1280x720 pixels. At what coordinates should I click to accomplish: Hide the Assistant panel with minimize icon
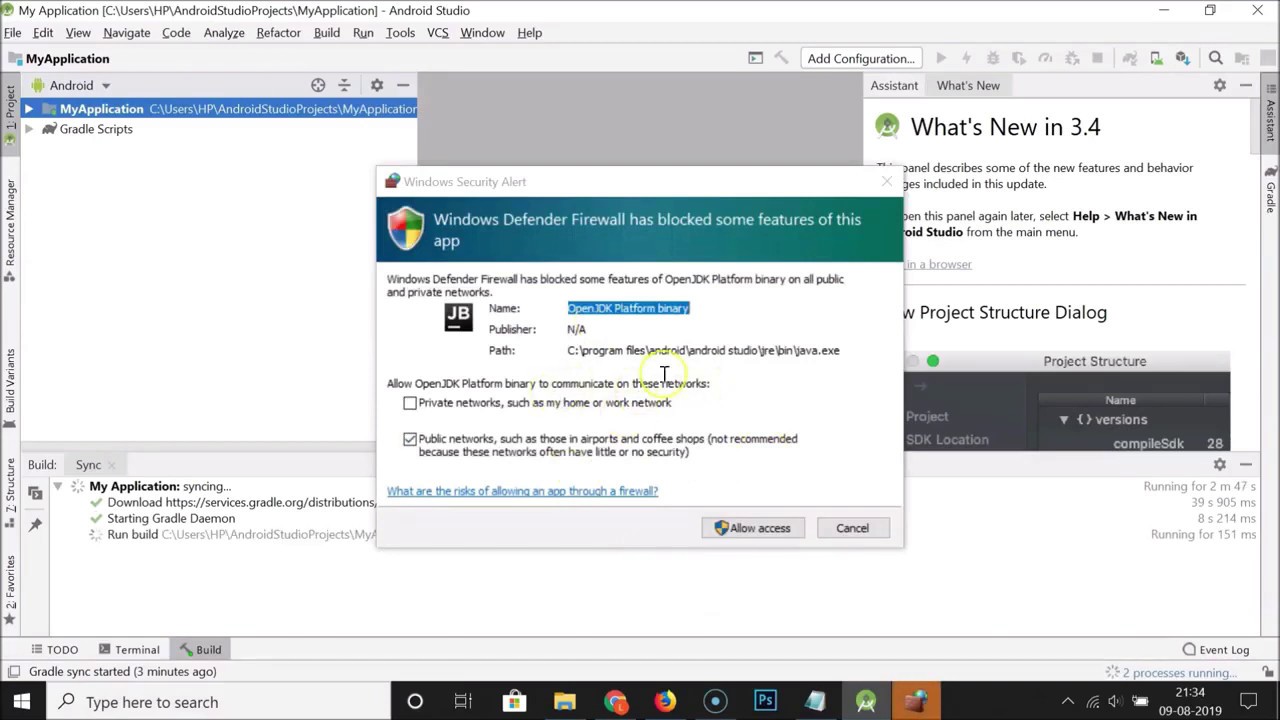1246,85
